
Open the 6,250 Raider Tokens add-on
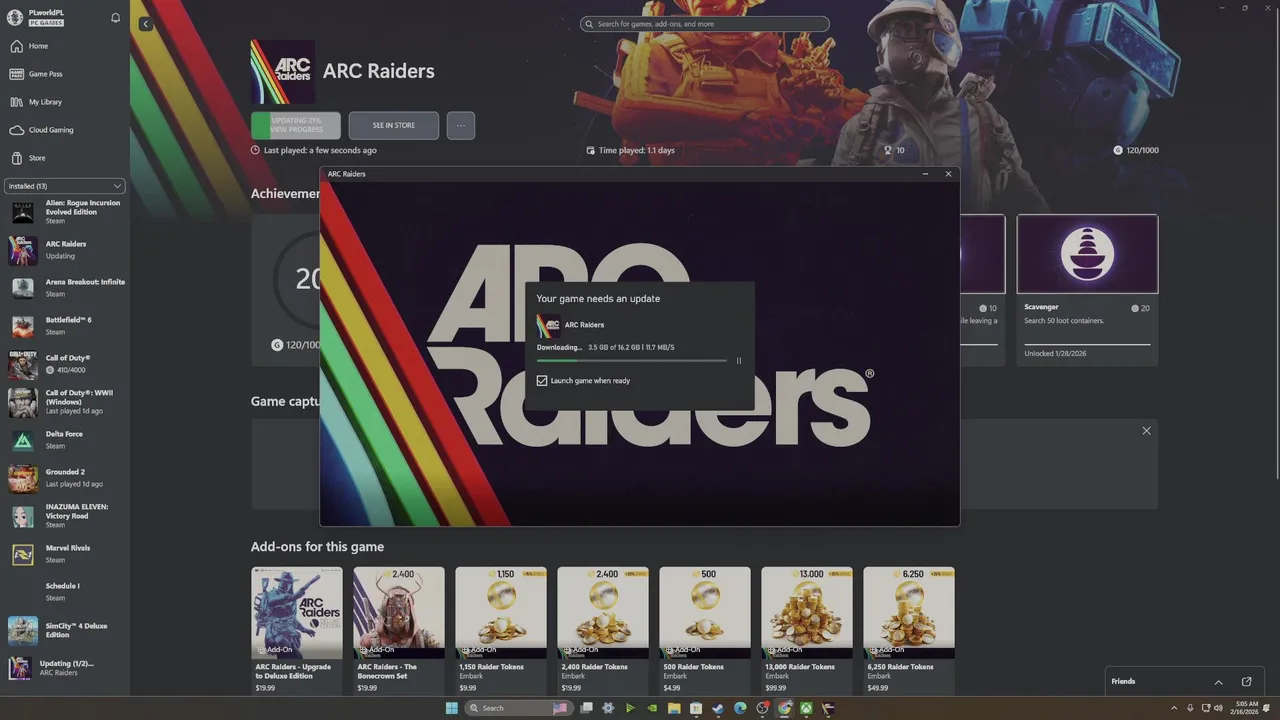(x=909, y=630)
